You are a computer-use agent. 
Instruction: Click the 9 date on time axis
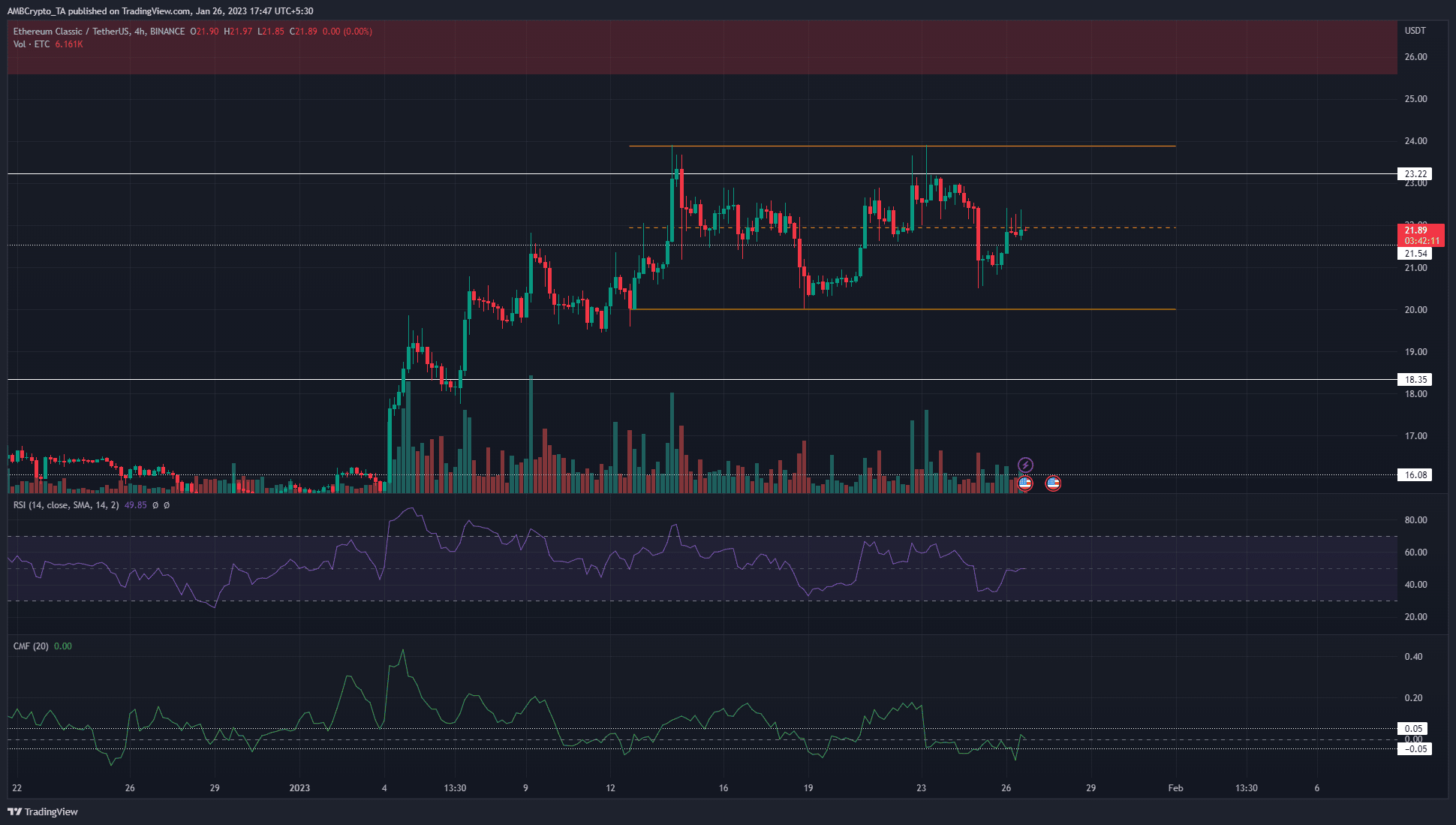pyautogui.click(x=525, y=788)
